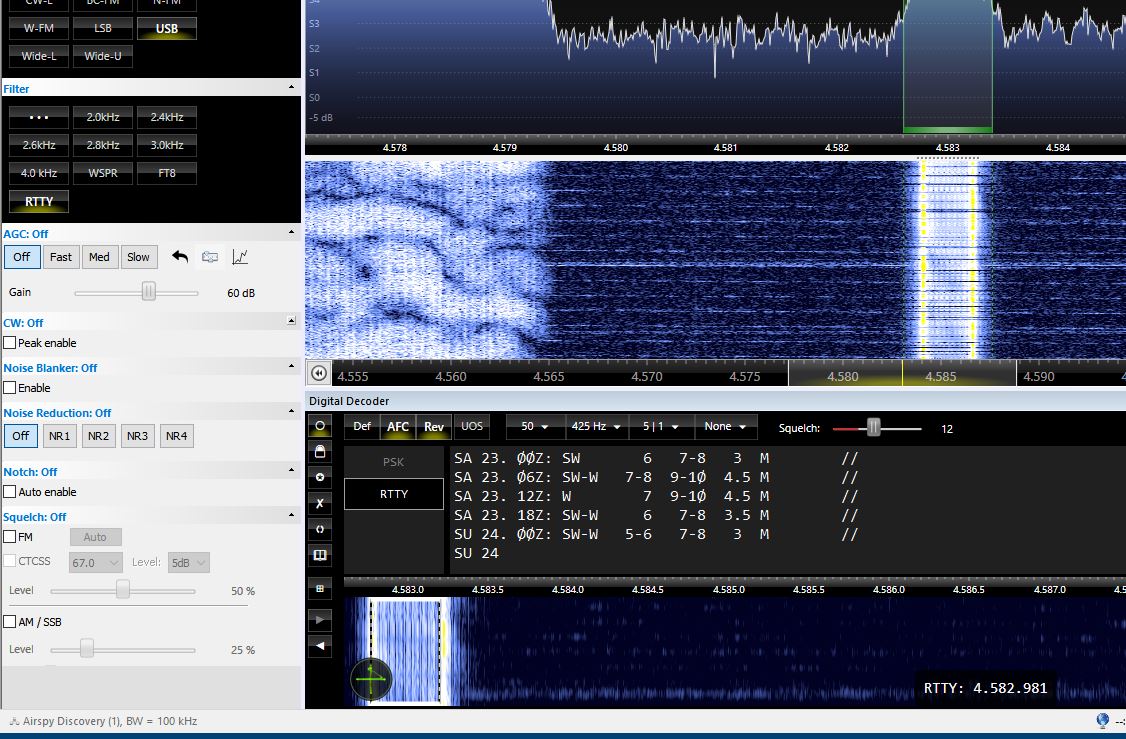Viewport: 1126px width, 739px height.
Task: Select the NR2 noise reduction button
Action: 98,436
